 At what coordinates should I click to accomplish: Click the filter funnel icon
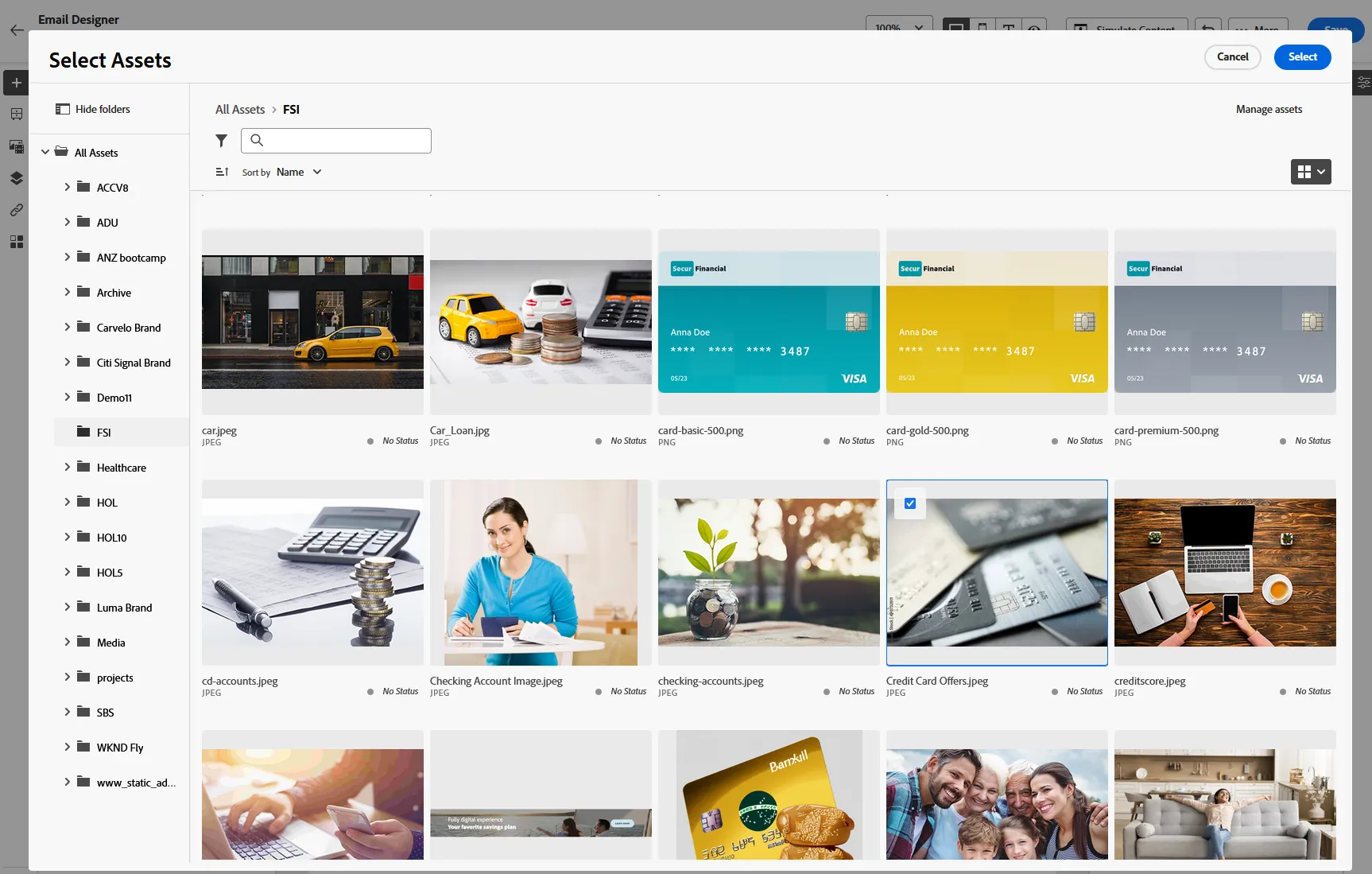coord(222,141)
